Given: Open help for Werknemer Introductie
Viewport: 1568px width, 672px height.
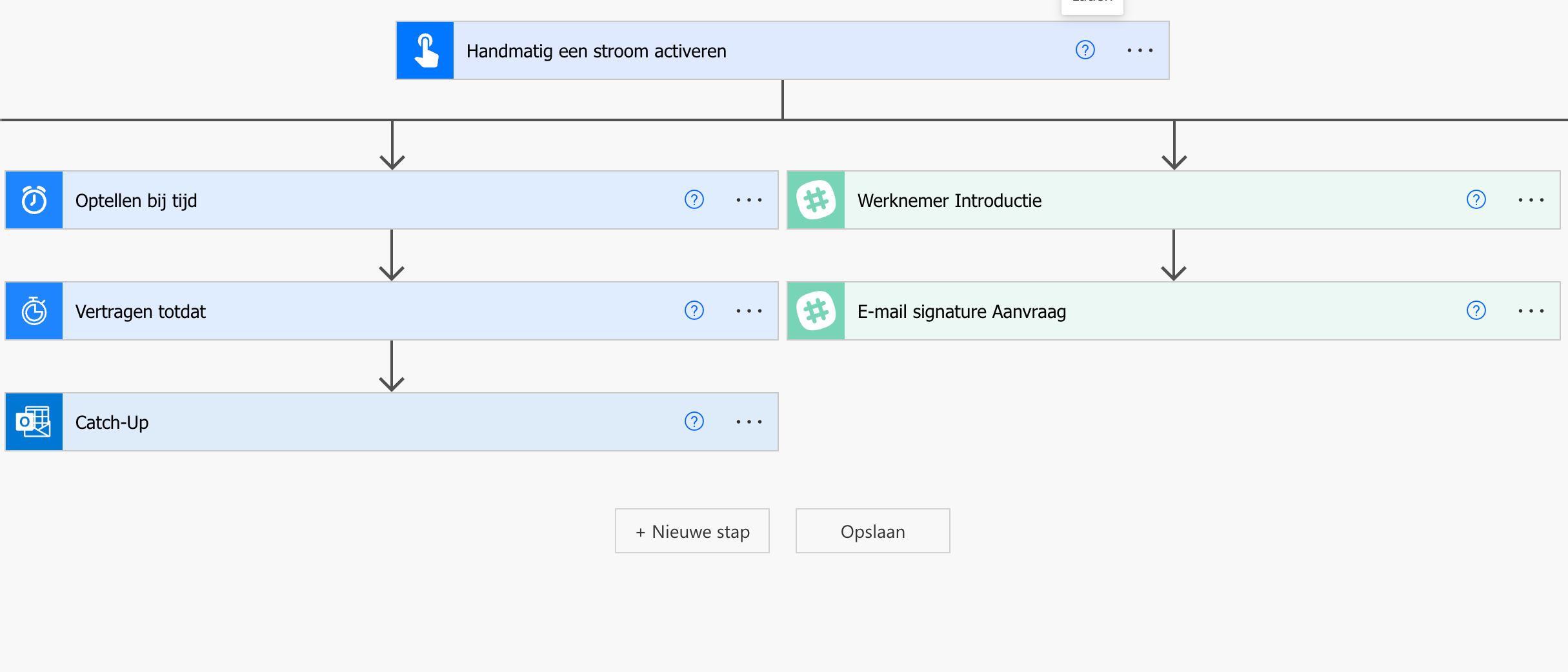Looking at the screenshot, I should pos(1476,200).
